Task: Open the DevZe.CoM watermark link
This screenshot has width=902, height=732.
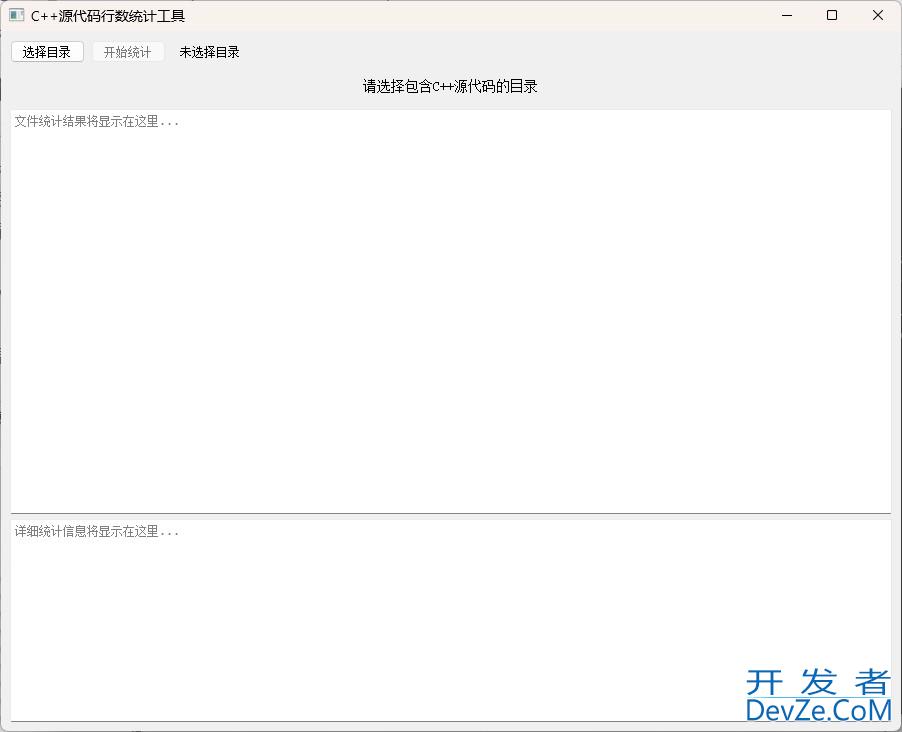Action: click(x=817, y=710)
